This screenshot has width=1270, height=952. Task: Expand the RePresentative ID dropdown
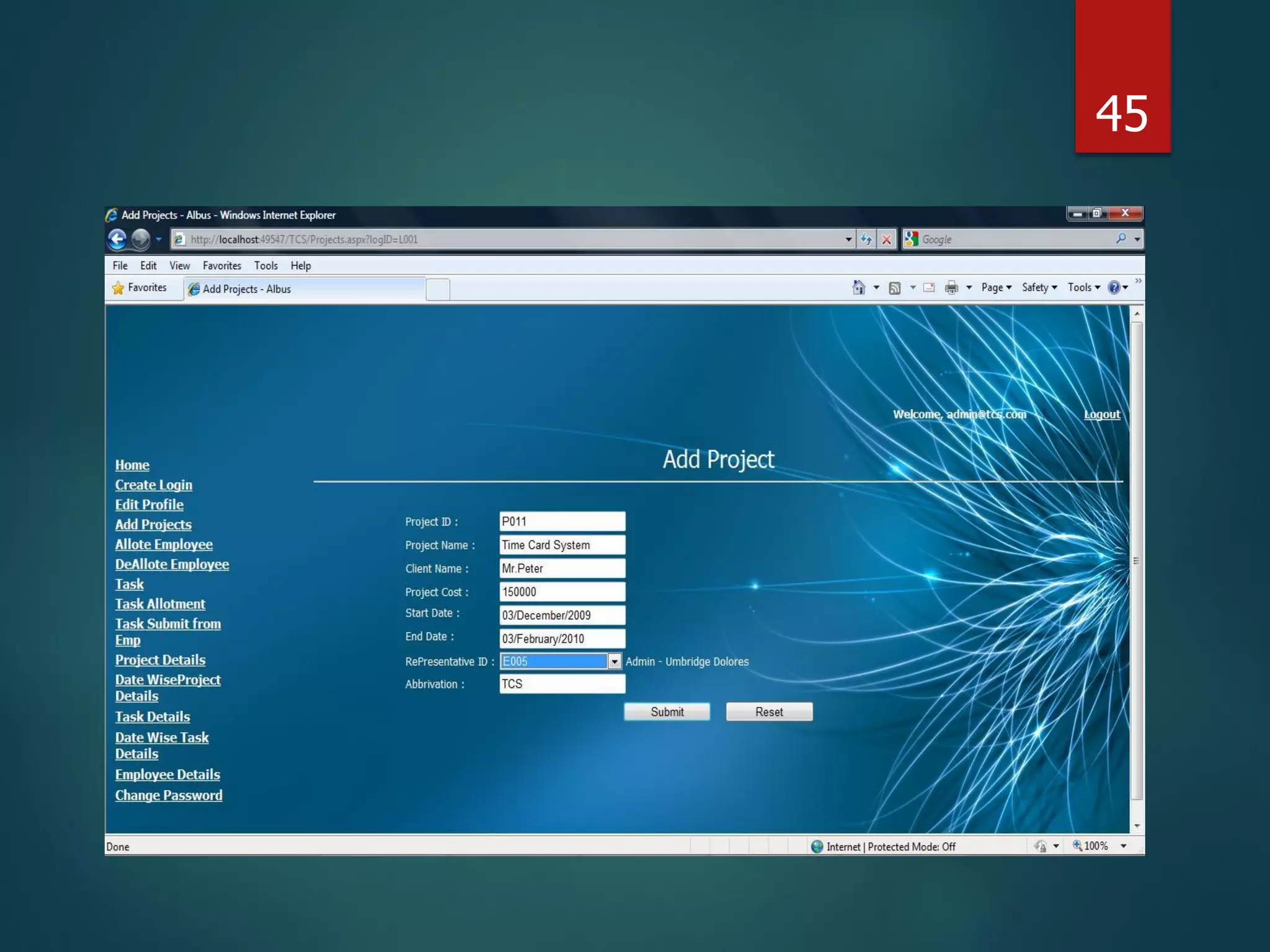[x=614, y=661]
